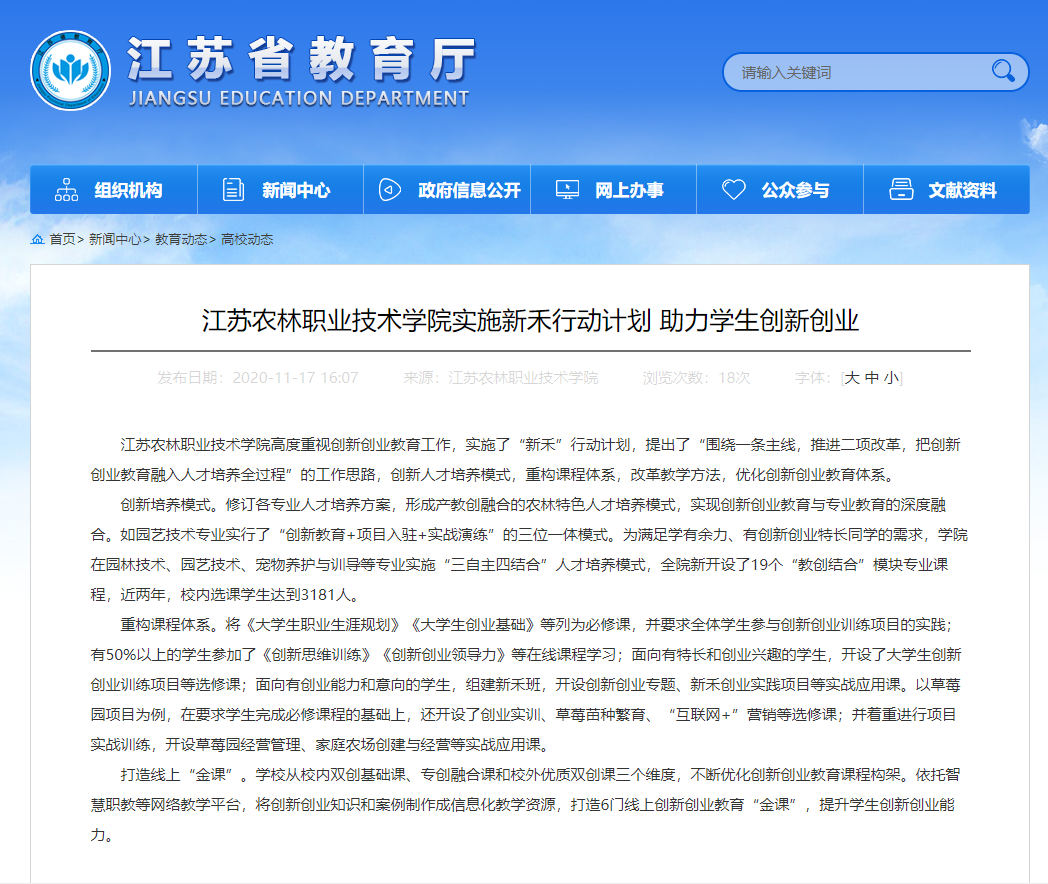The width and height of the screenshot is (1048, 884).
Task: Click the 网上办事 monitor icon
Action: pos(567,190)
